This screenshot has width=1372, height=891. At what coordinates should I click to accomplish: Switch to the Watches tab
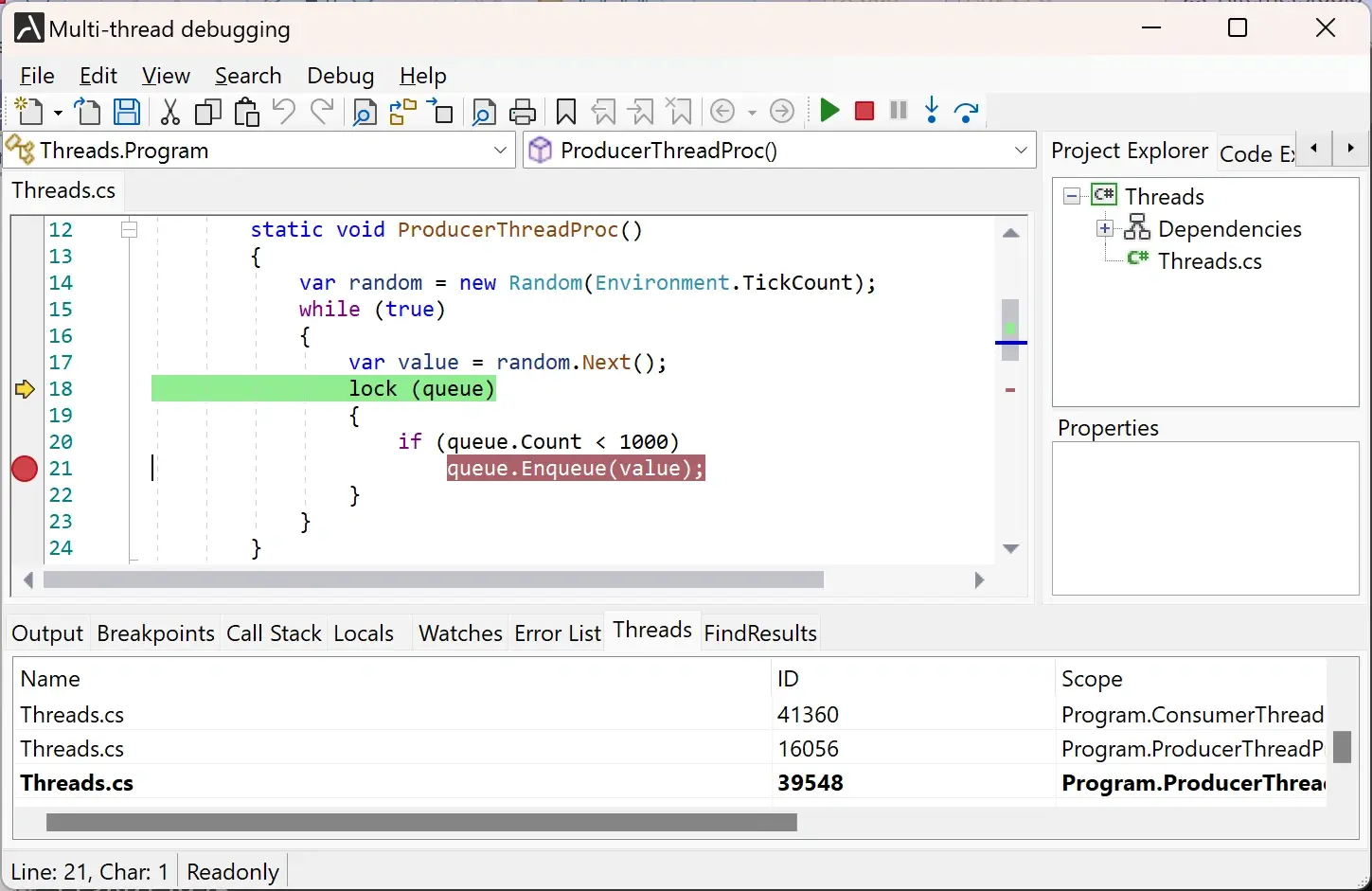coord(459,633)
